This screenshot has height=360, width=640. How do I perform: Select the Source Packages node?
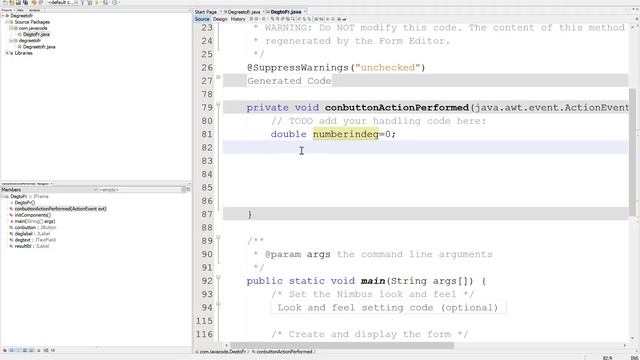pos(32,22)
